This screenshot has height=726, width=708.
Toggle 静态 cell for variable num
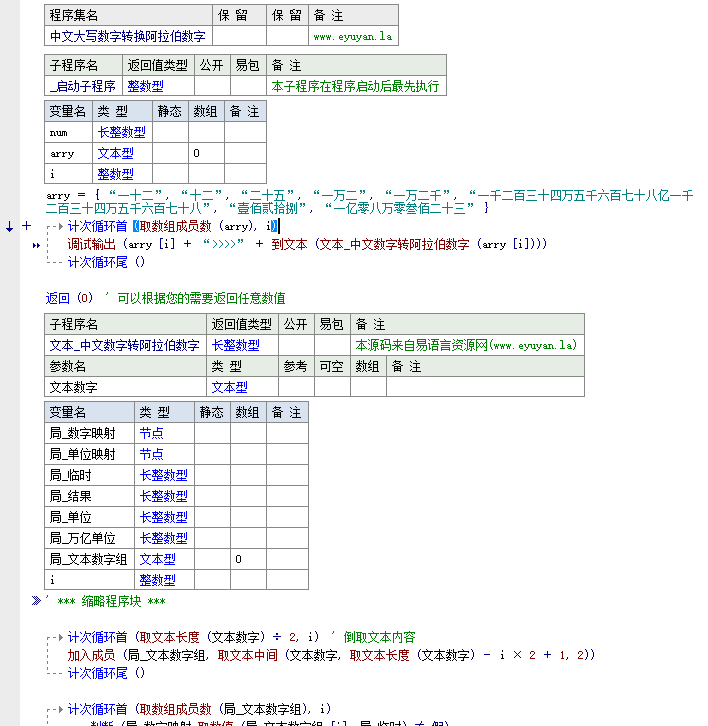click(170, 132)
